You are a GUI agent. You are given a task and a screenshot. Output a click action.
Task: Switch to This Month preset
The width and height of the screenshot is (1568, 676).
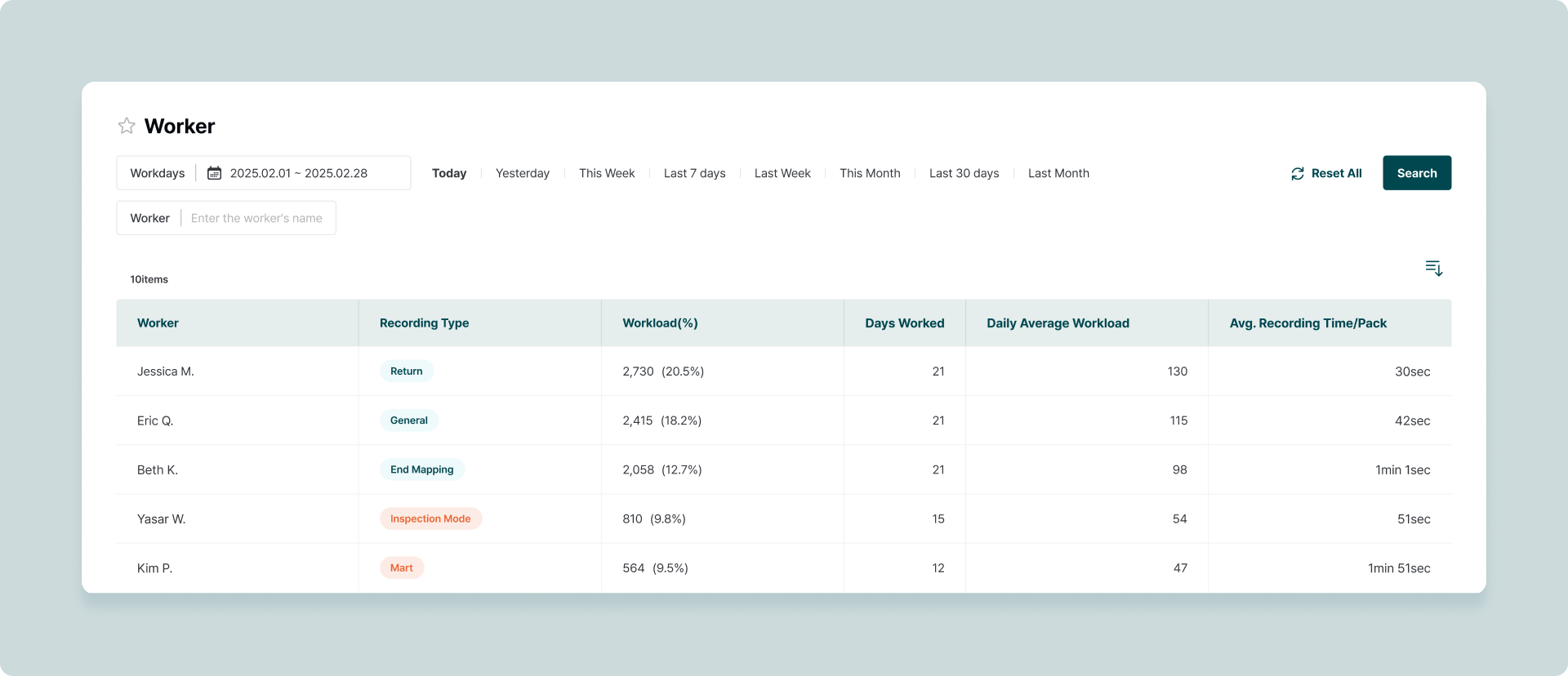pos(870,173)
